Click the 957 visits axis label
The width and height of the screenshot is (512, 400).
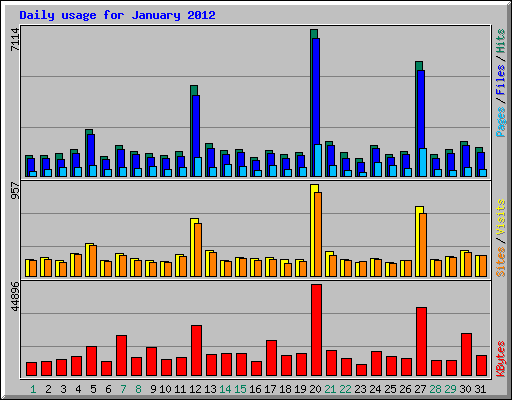[15, 191]
